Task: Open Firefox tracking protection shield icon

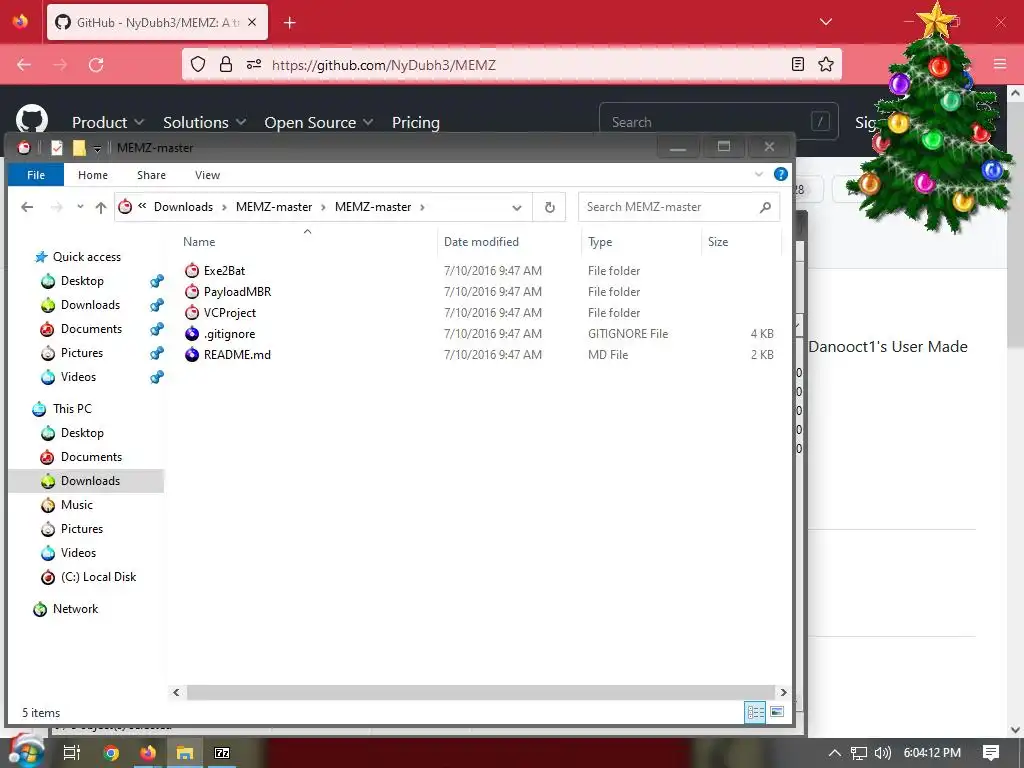Action: click(198, 64)
